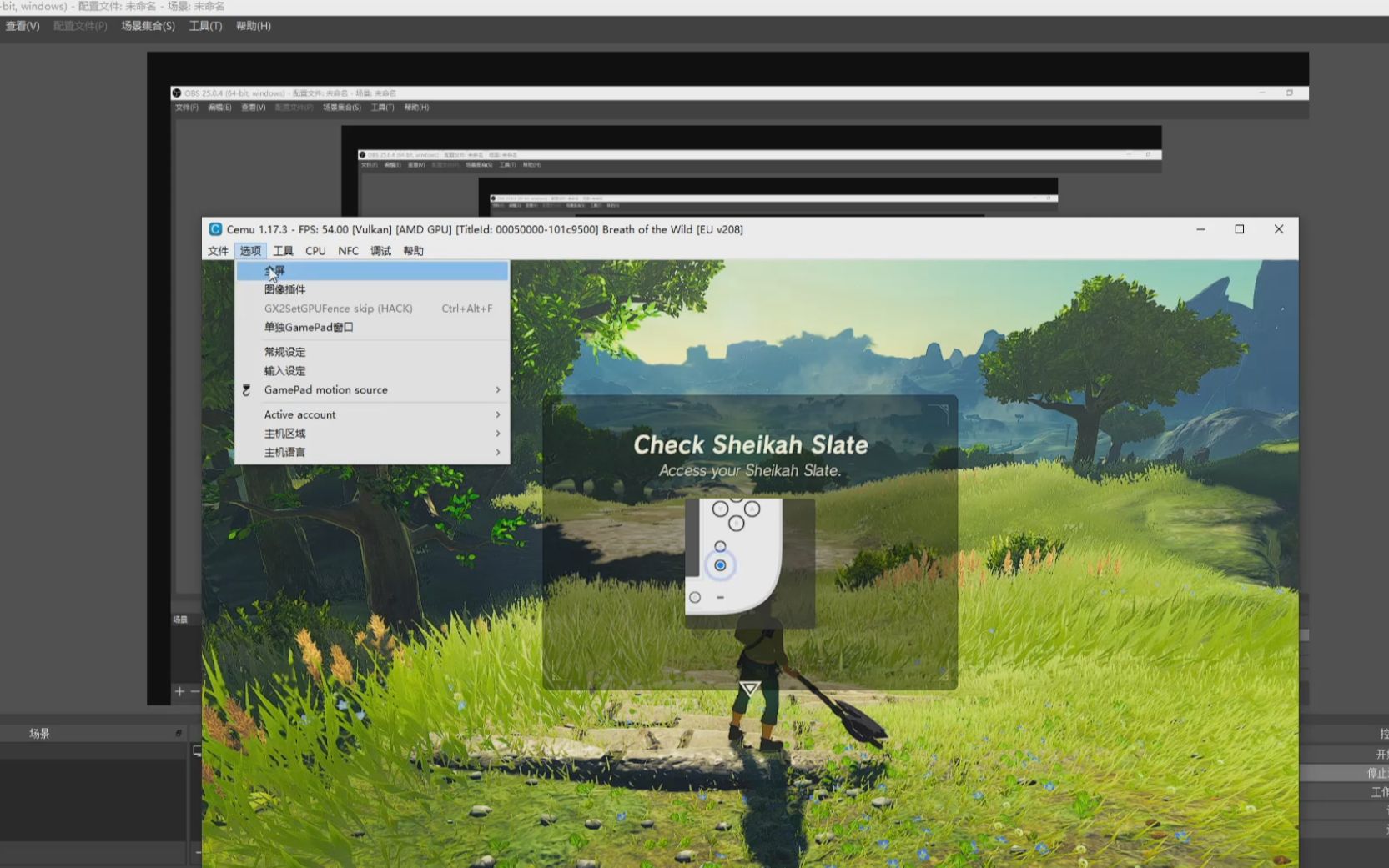Click the "−" icon to remove an OBS scene
Image resolution: width=1389 pixels, height=868 pixels.
tap(194, 691)
